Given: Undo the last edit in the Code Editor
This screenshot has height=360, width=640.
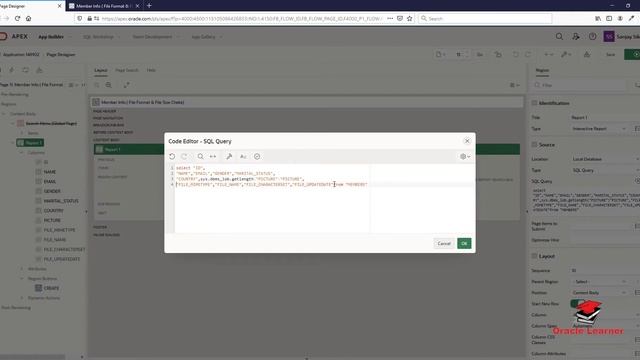Looking at the screenshot, I should (x=172, y=156).
